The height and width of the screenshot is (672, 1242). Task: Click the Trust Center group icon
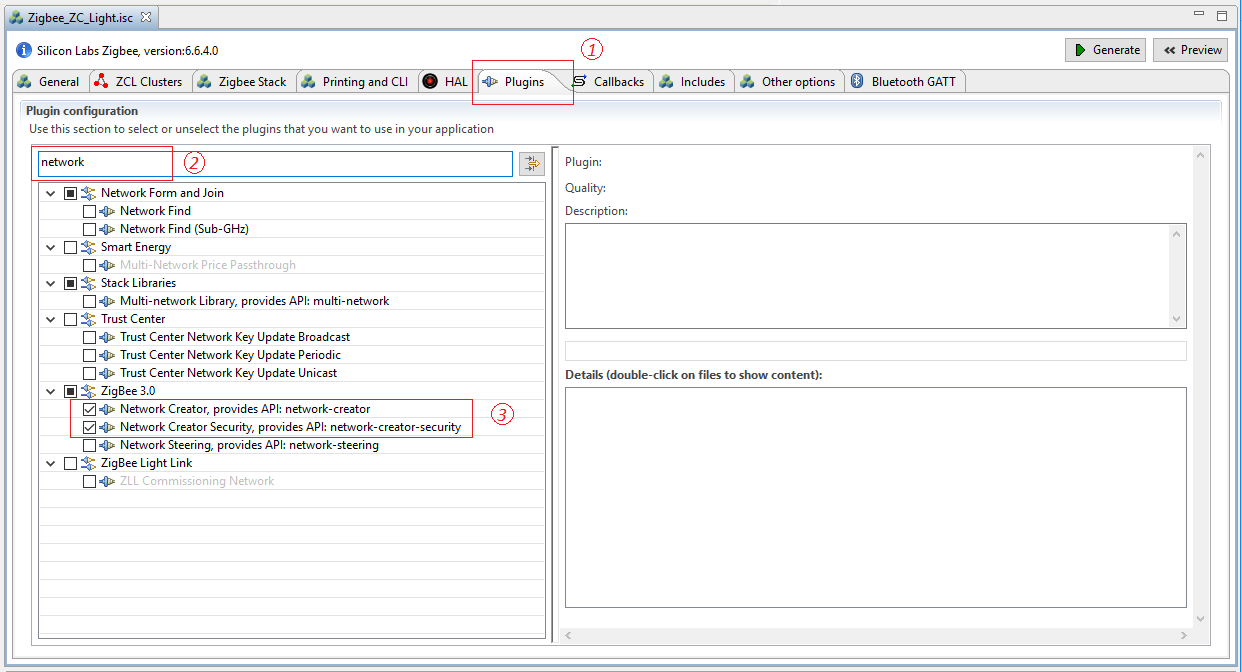88,319
